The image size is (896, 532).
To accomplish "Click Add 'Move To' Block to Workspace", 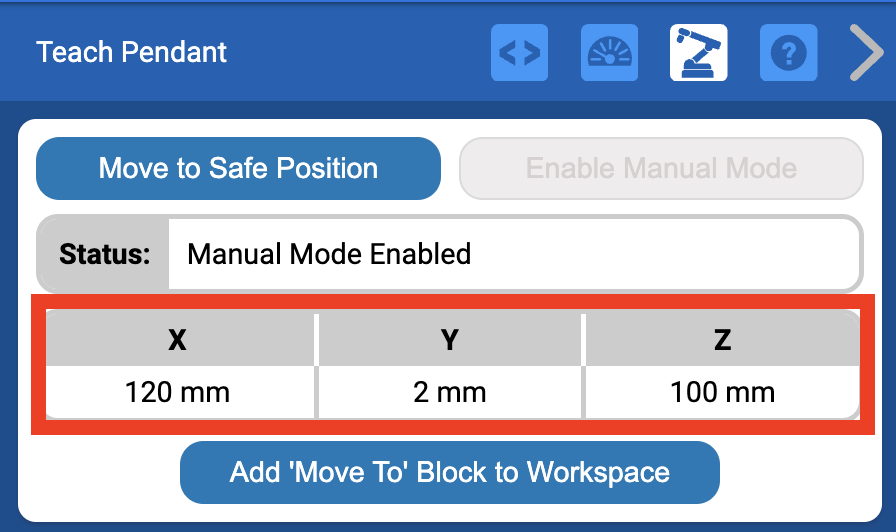I will point(449,472).
